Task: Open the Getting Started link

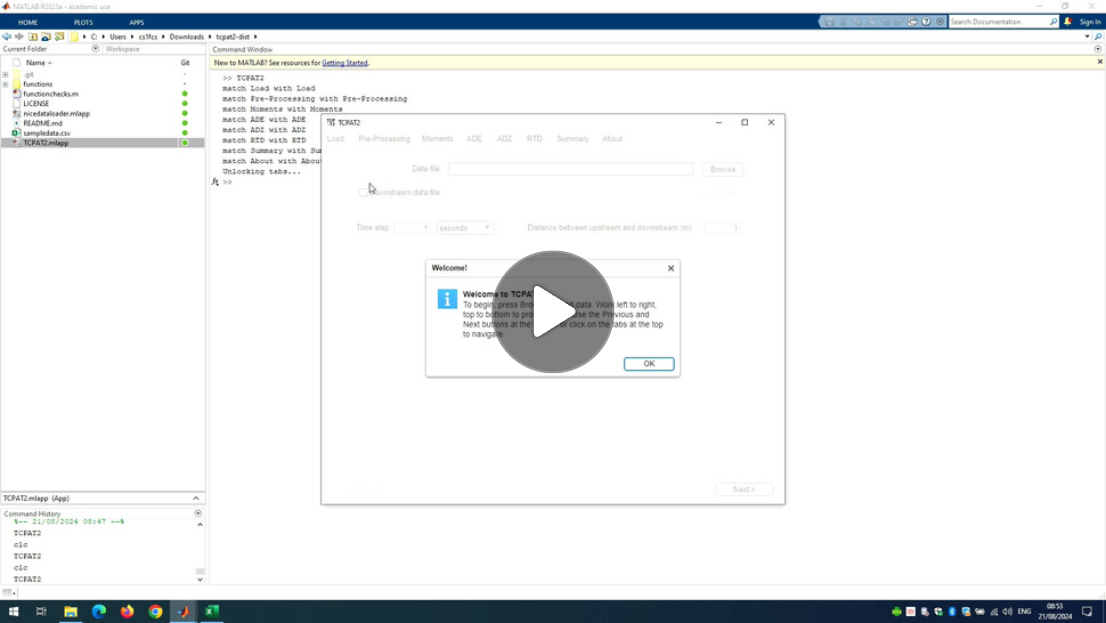Action: pos(345,63)
